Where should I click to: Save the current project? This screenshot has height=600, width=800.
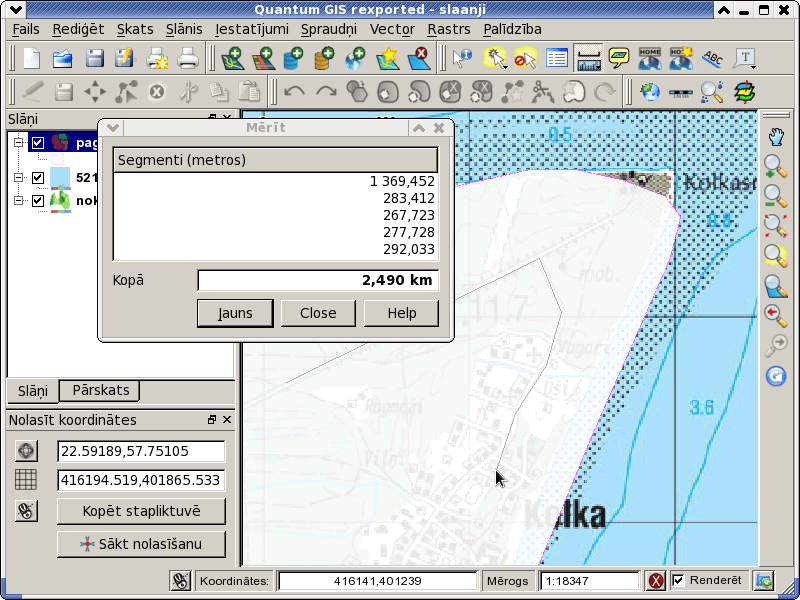pos(94,58)
